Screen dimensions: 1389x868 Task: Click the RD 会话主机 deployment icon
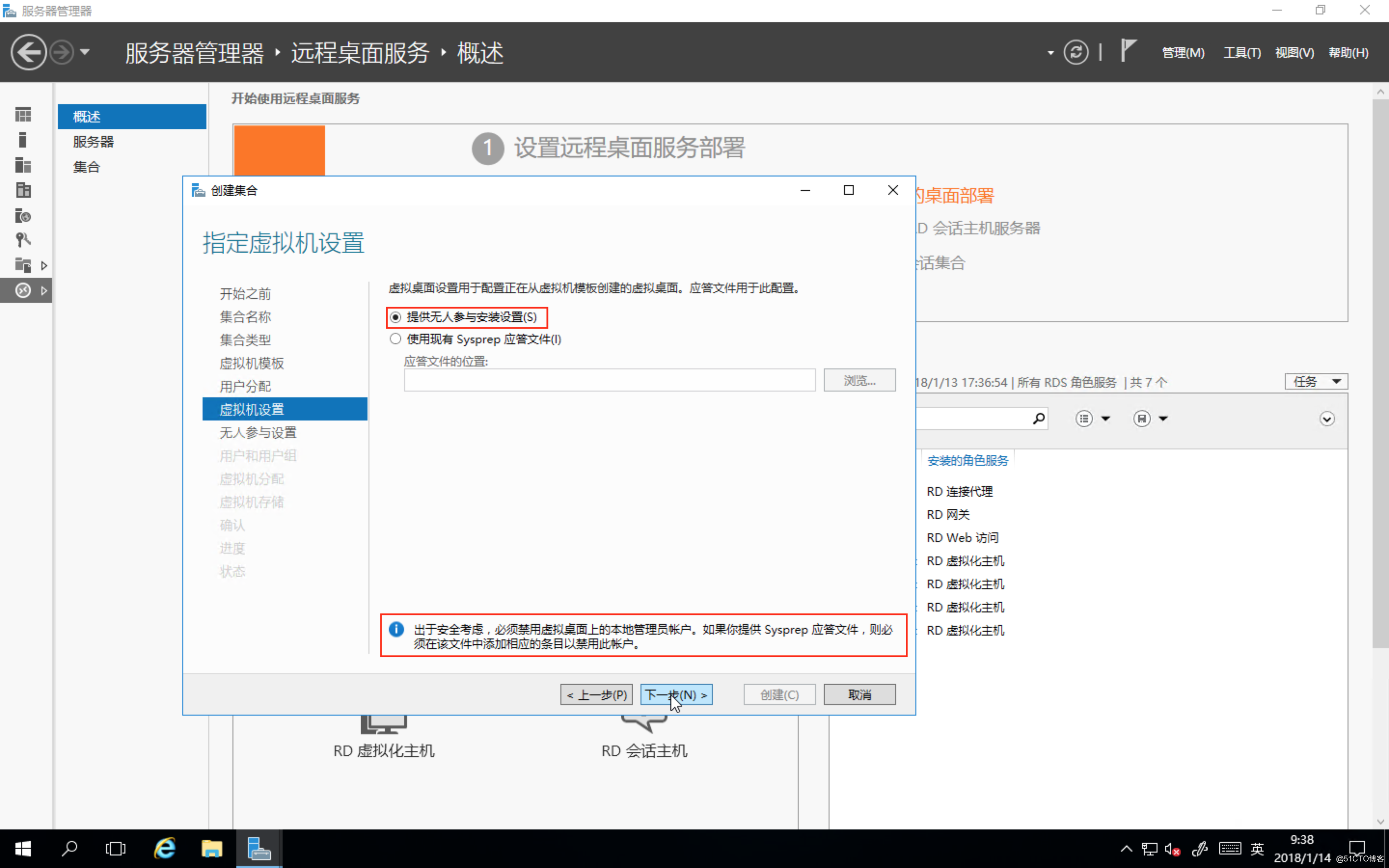click(644, 724)
